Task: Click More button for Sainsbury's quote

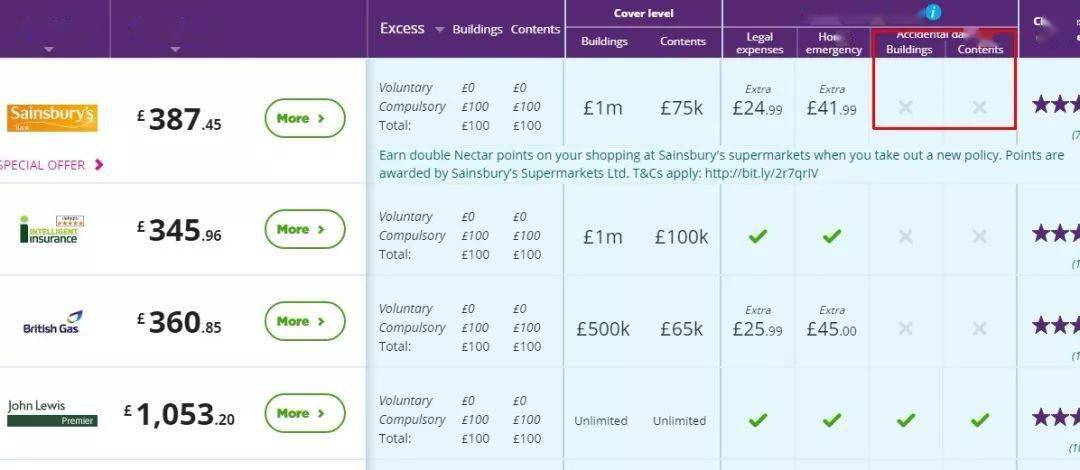Action: click(304, 118)
